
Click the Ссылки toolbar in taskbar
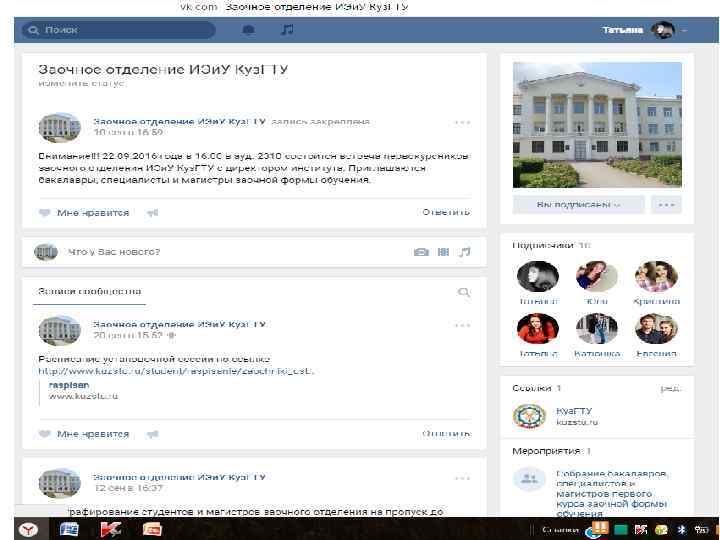pos(560,530)
